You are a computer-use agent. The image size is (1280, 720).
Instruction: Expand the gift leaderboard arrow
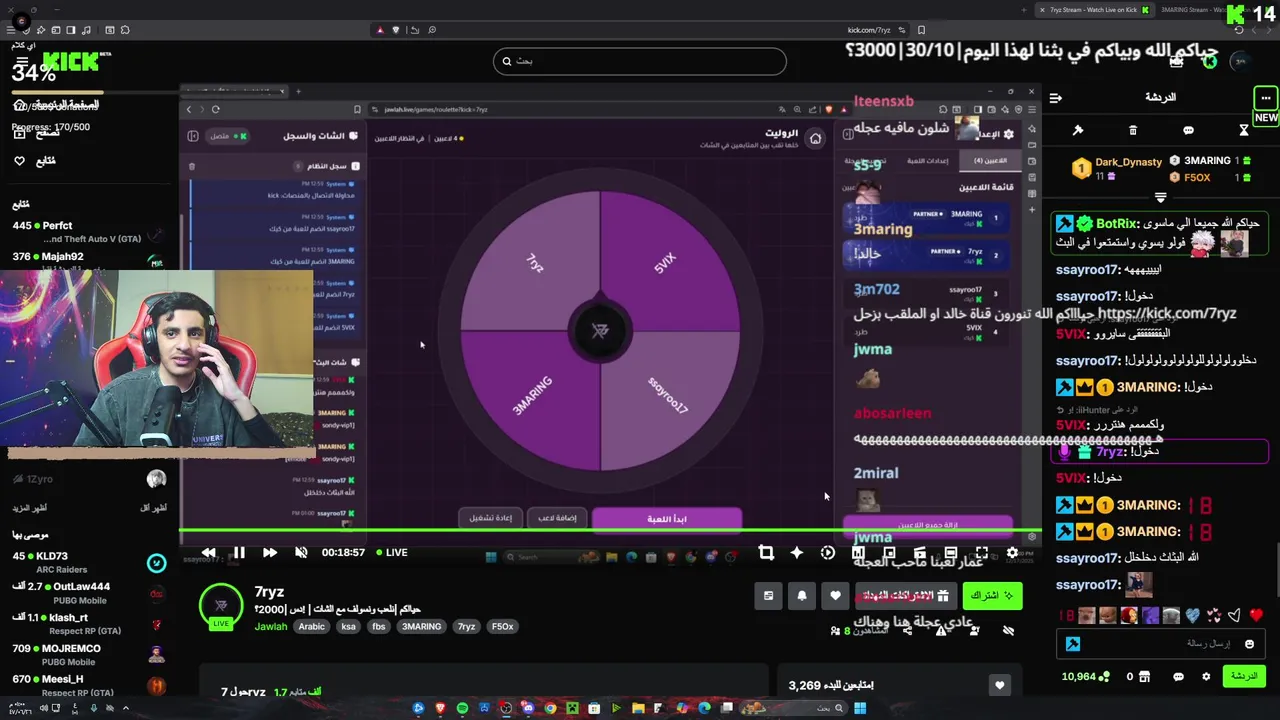click(1161, 197)
